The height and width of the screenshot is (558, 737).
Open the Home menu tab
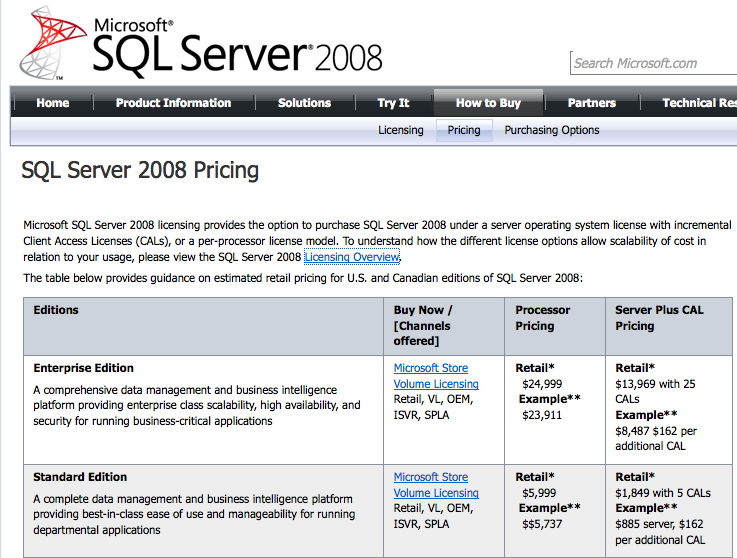[x=53, y=102]
